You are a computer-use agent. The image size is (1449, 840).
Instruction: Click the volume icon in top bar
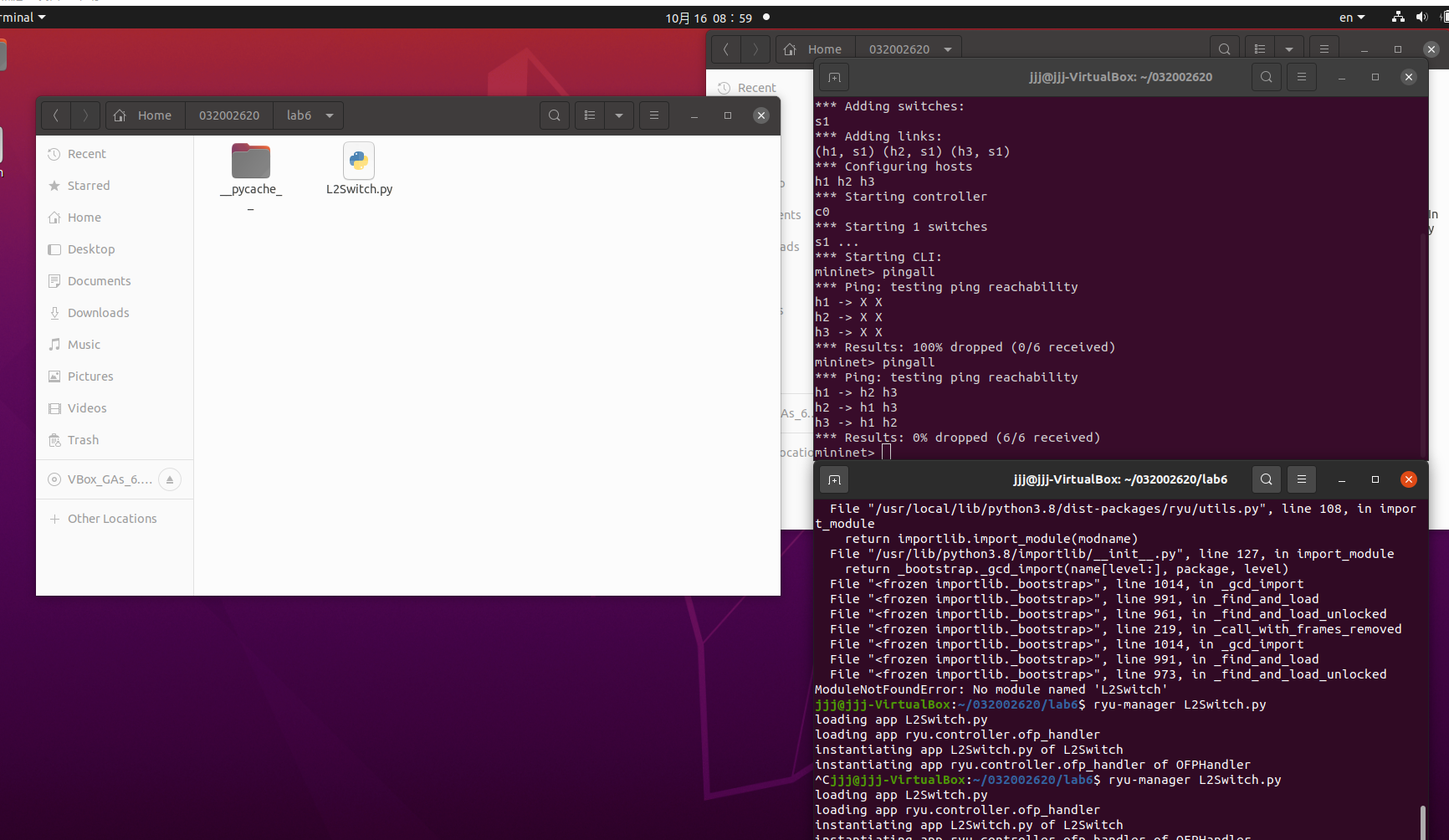click(x=1421, y=18)
